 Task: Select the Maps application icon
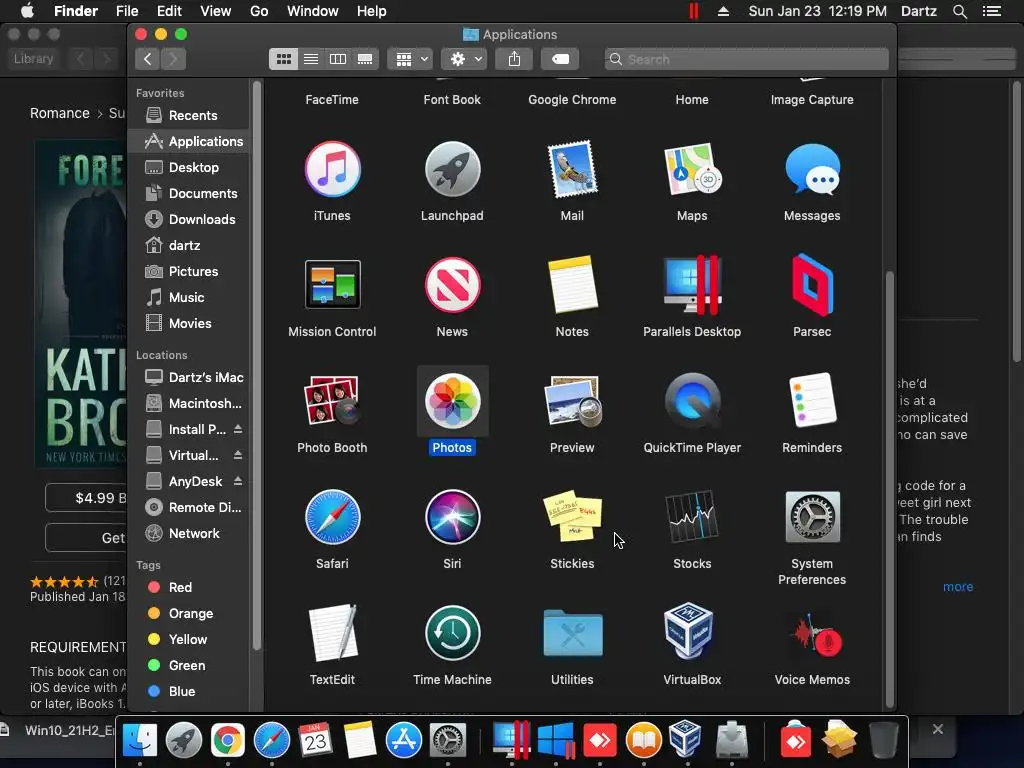pyautogui.click(x=692, y=169)
